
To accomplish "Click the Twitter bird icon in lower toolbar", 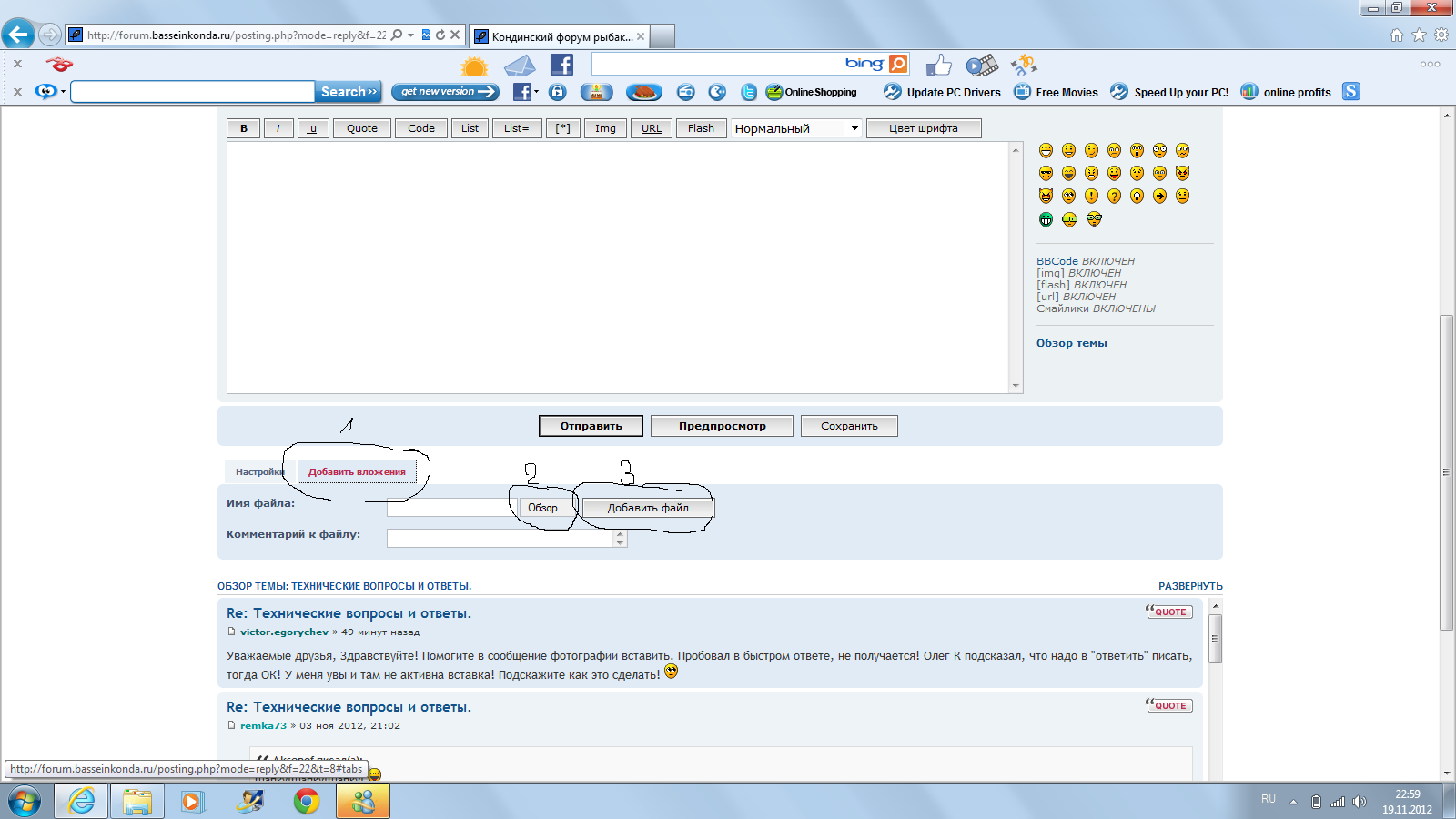I will click(749, 92).
